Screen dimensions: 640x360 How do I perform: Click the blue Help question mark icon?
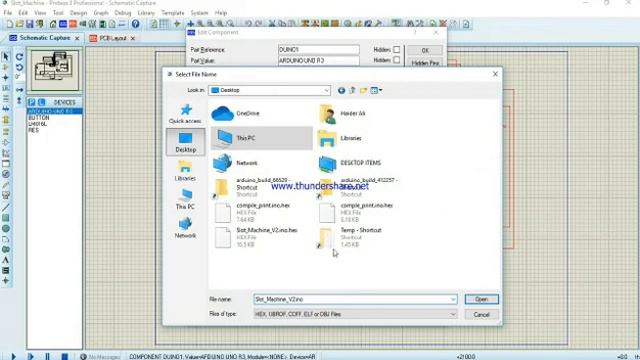click(136, 24)
